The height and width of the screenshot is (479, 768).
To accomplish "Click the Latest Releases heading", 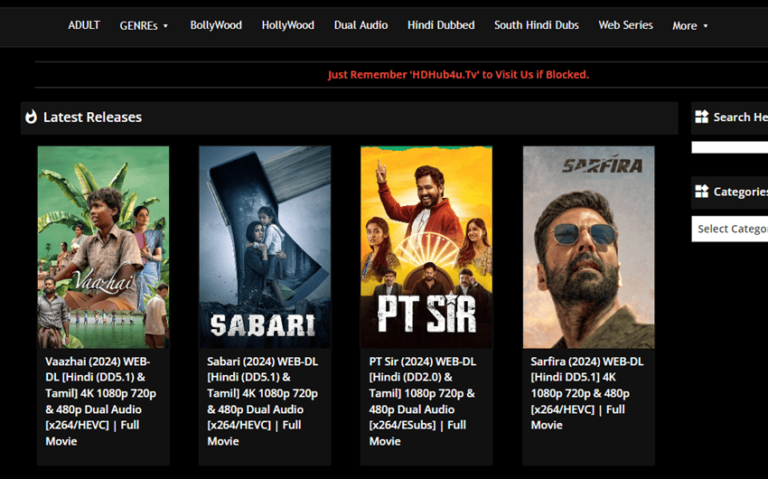I will tap(93, 117).
